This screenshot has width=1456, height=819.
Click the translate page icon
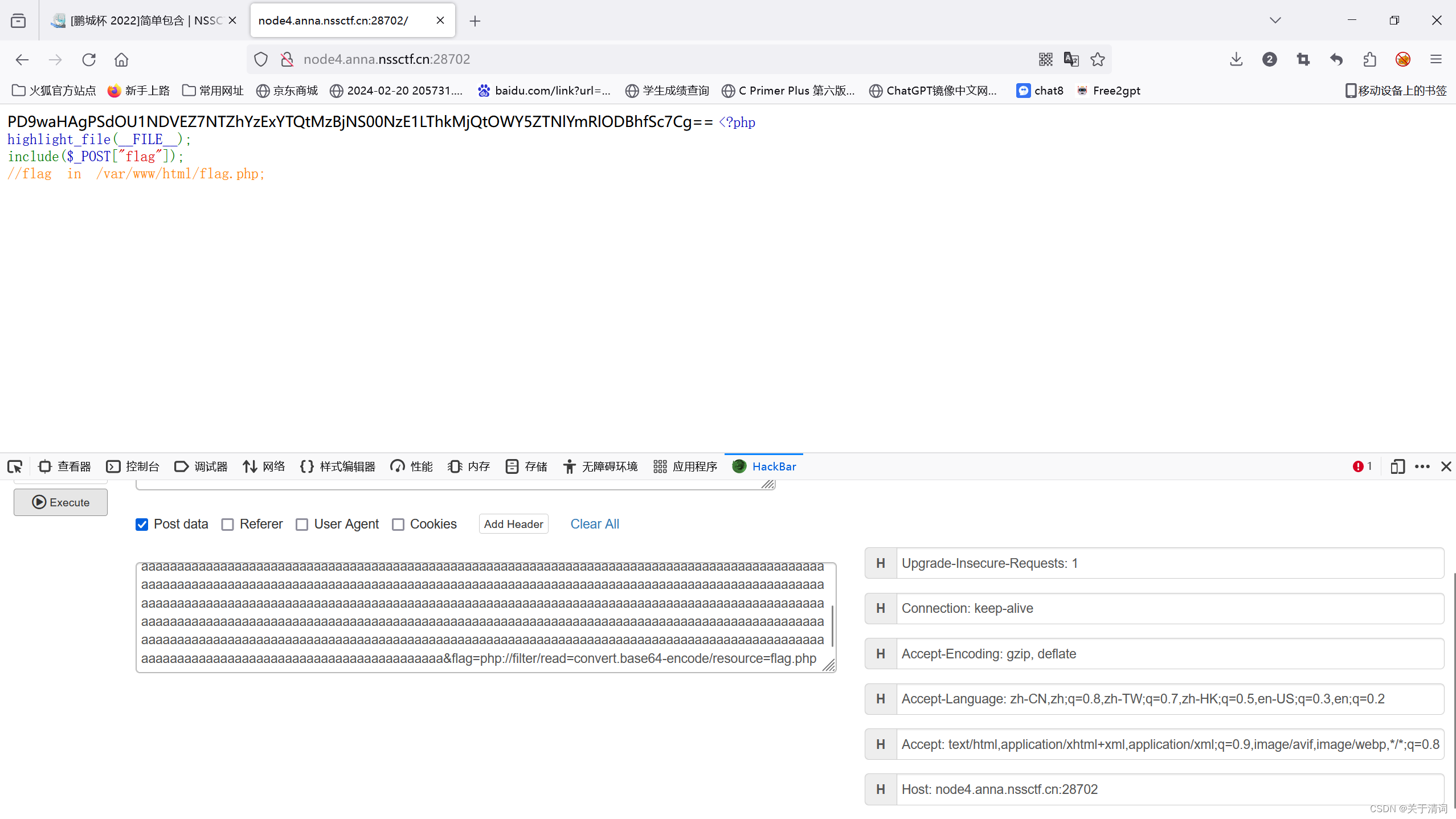pos(1071,59)
